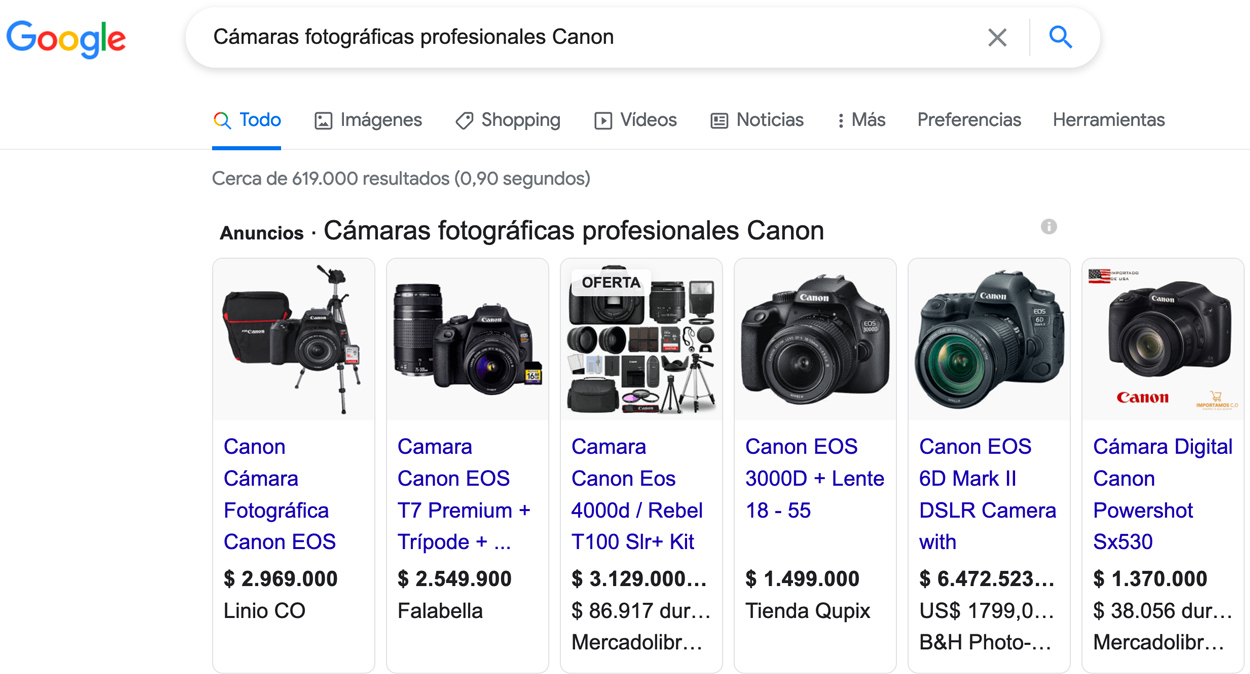Expand the Más menu
The image size is (1250, 674).
[861, 120]
